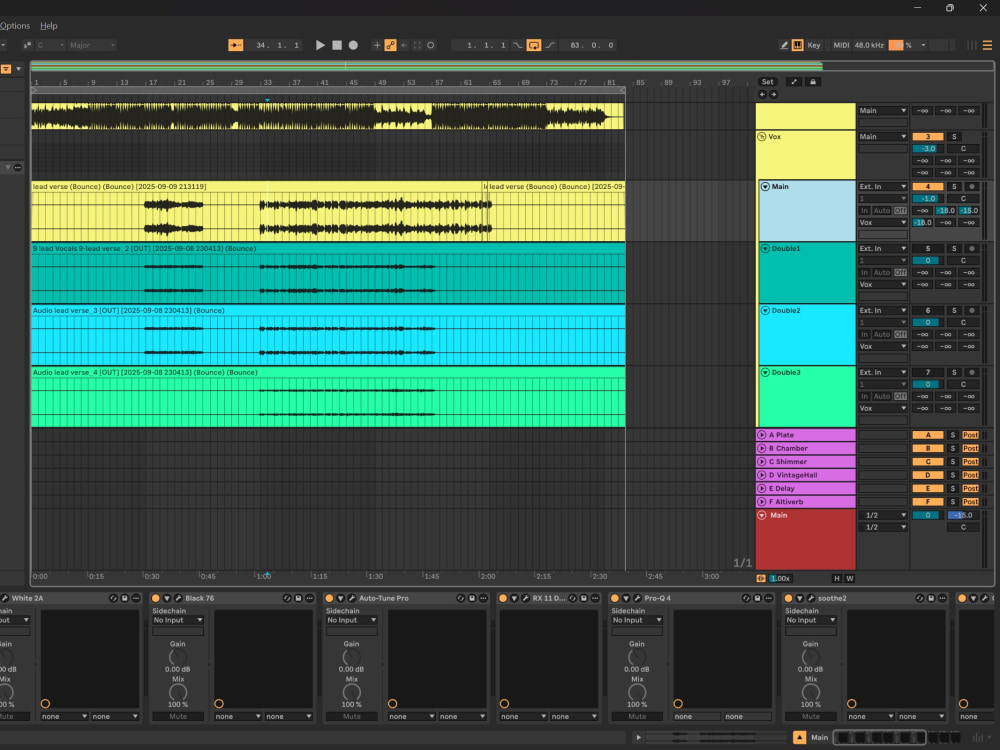Arm the Arrangement Record button
The height and width of the screenshot is (750, 1000).
tap(353, 45)
